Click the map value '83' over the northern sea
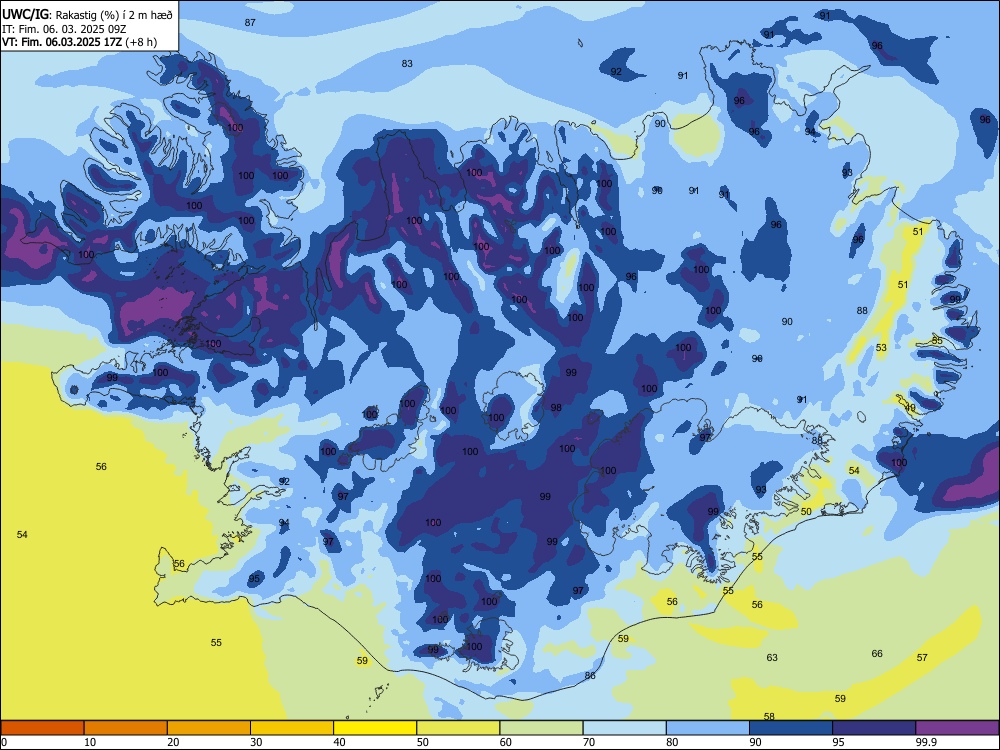This screenshot has height=750, width=1000. pyautogui.click(x=407, y=63)
